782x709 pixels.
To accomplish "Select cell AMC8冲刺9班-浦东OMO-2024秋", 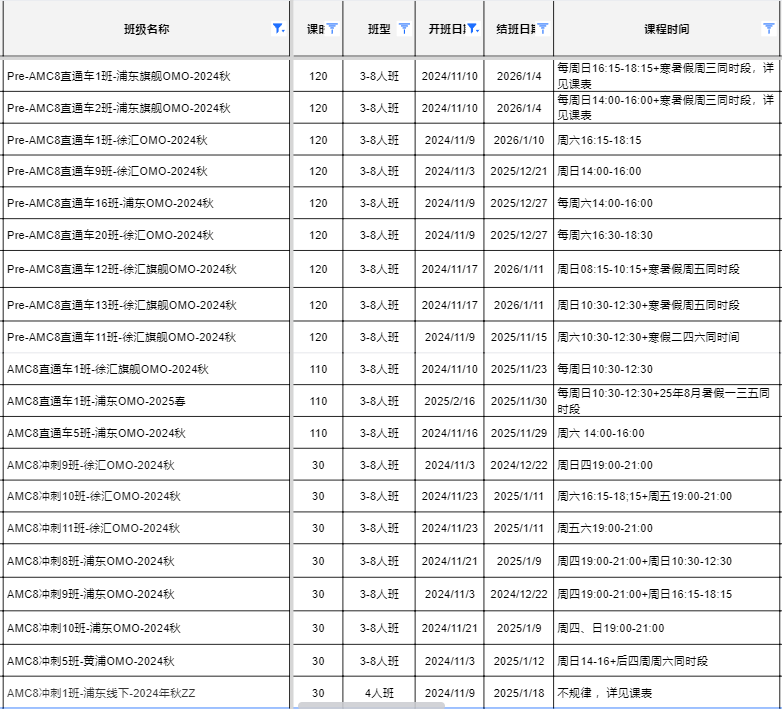I will coord(146,594).
